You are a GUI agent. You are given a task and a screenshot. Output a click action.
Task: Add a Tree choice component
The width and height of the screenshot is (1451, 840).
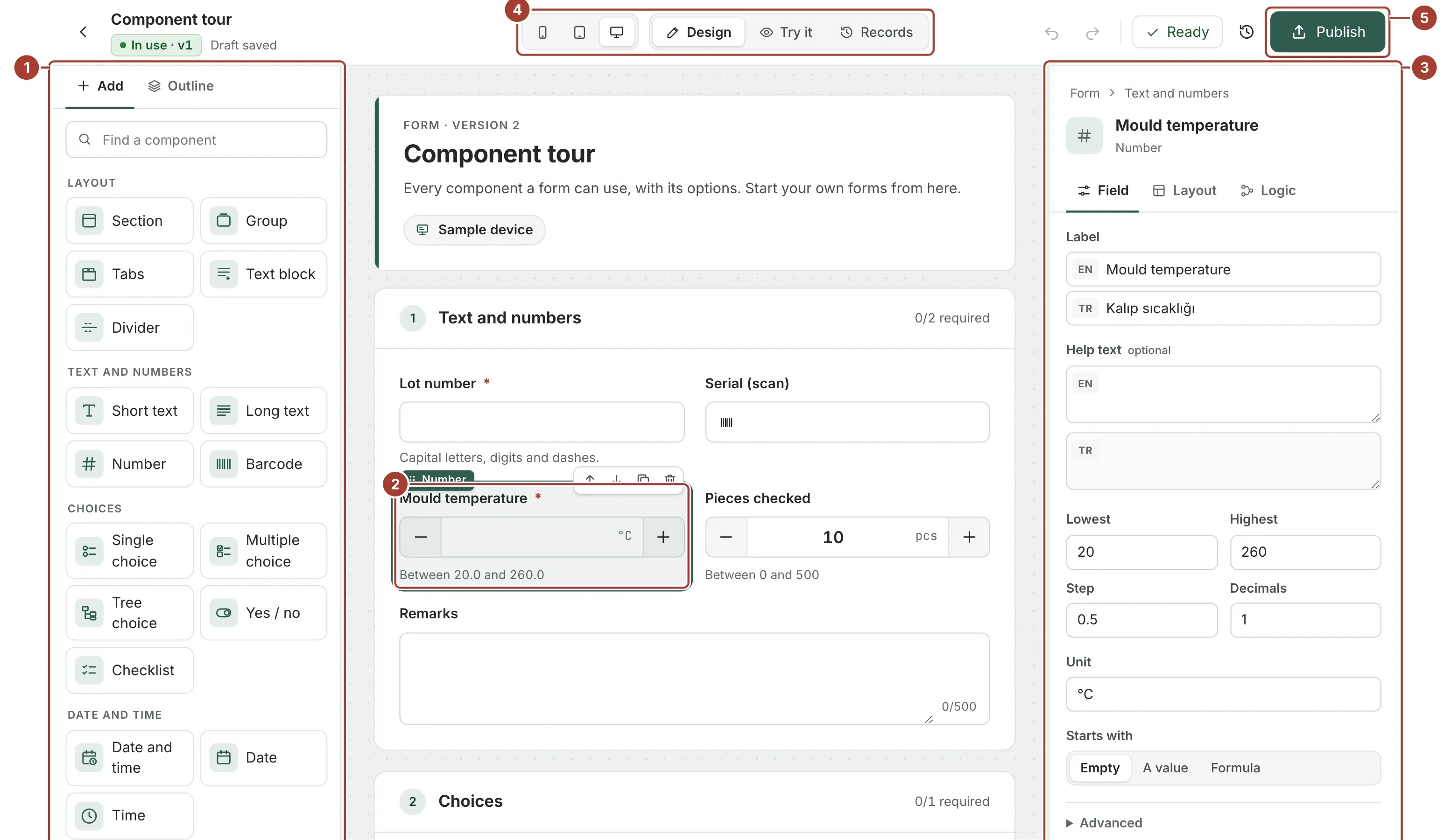click(130, 613)
